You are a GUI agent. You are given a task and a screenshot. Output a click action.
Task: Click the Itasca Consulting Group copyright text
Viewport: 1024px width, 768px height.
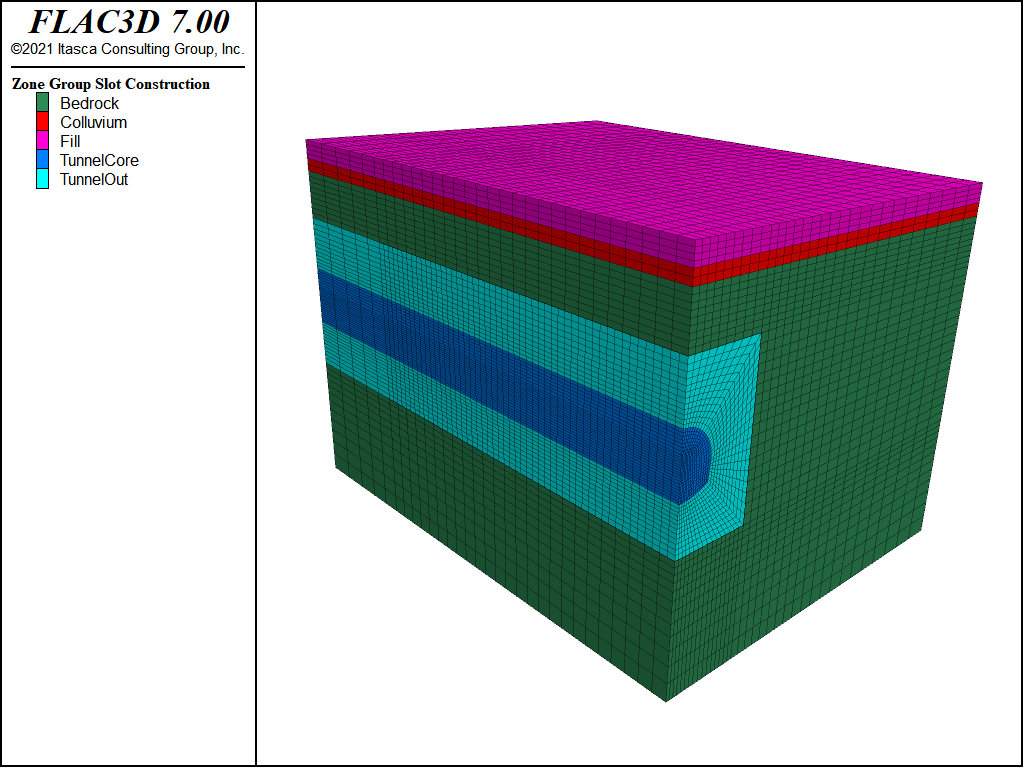coord(127,48)
